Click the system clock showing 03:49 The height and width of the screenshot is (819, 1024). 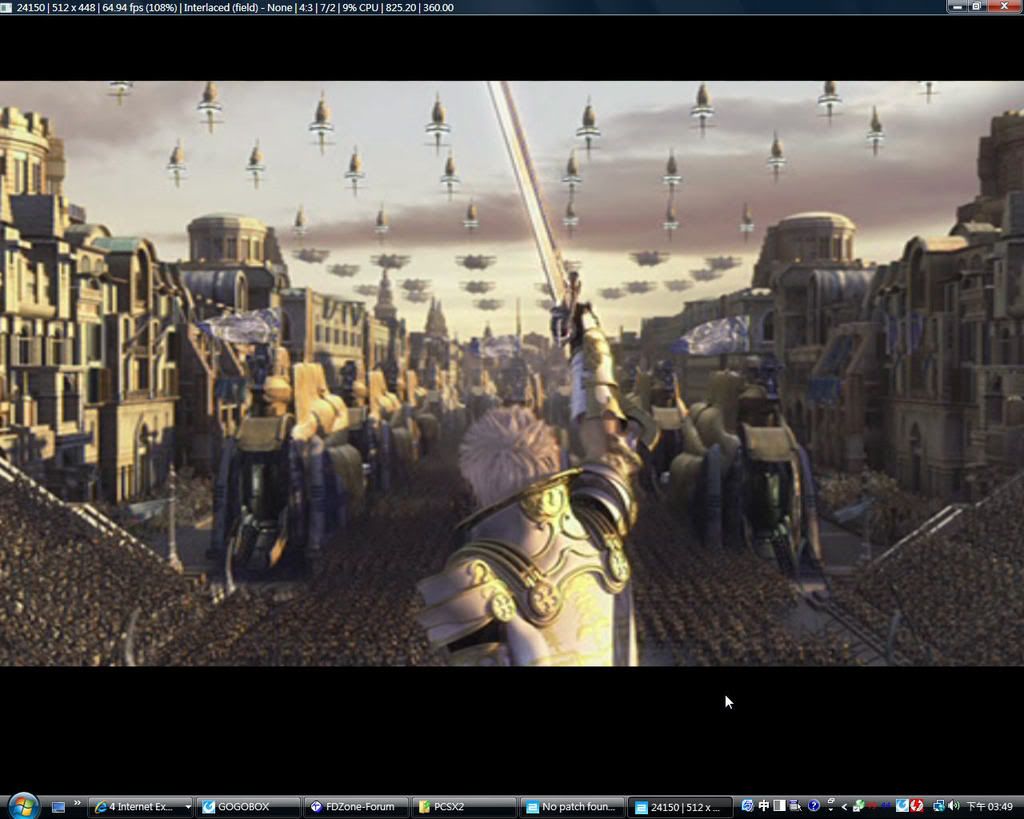(x=989, y=806)
